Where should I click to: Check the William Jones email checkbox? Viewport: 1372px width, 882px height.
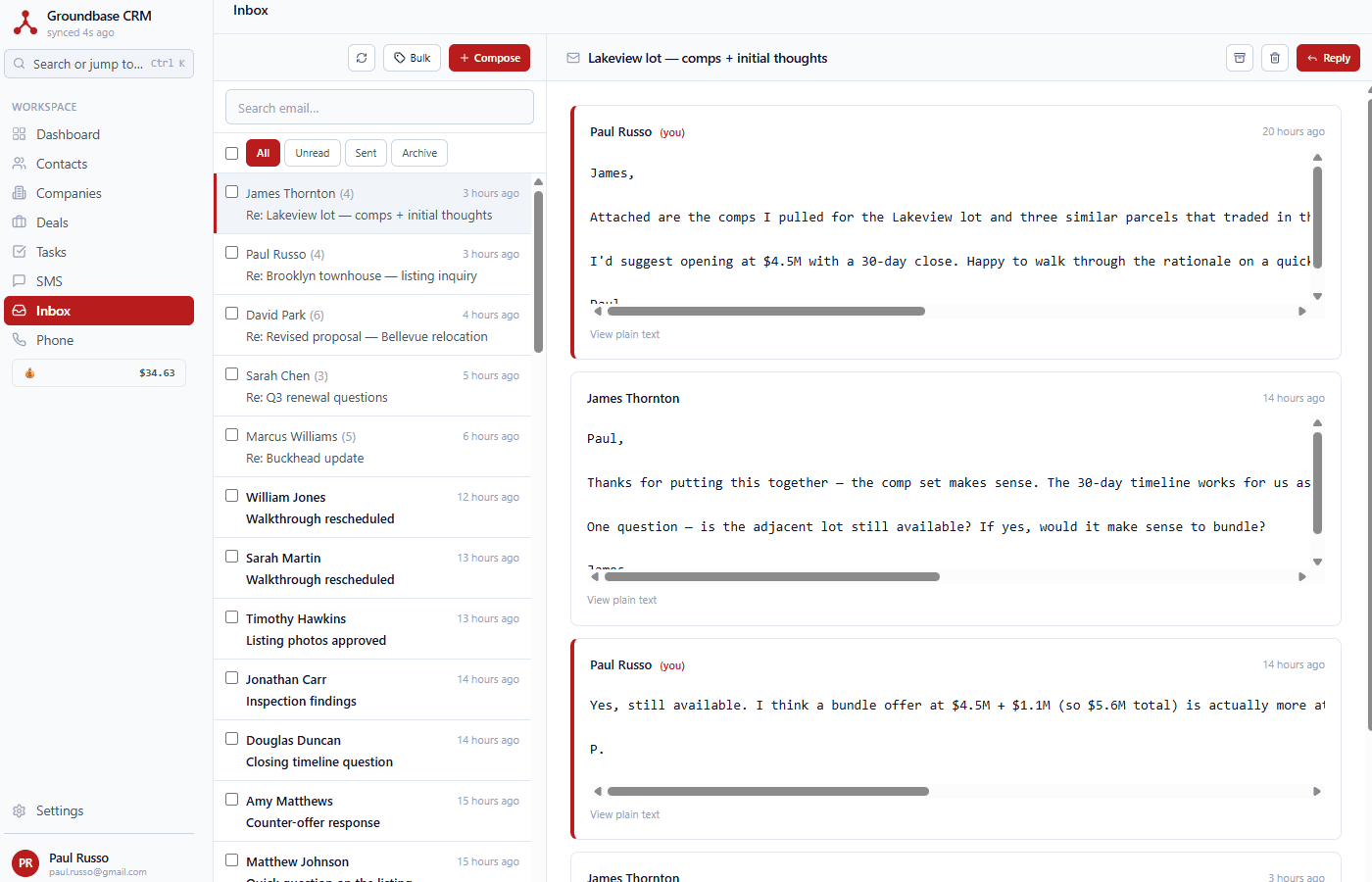pyautogui.click(x=232, y=496)
